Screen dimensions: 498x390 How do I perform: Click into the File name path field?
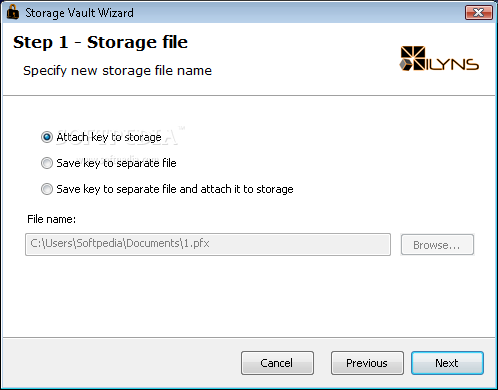tap(208, 244)
